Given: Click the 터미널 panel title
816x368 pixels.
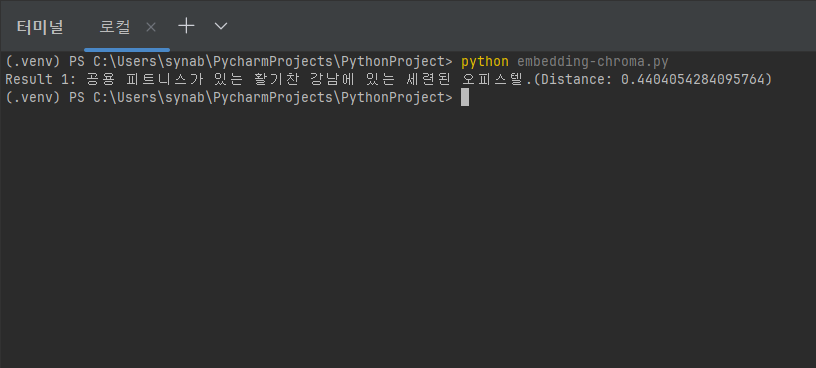Looking at the screenshot, I should click(40, 27).
